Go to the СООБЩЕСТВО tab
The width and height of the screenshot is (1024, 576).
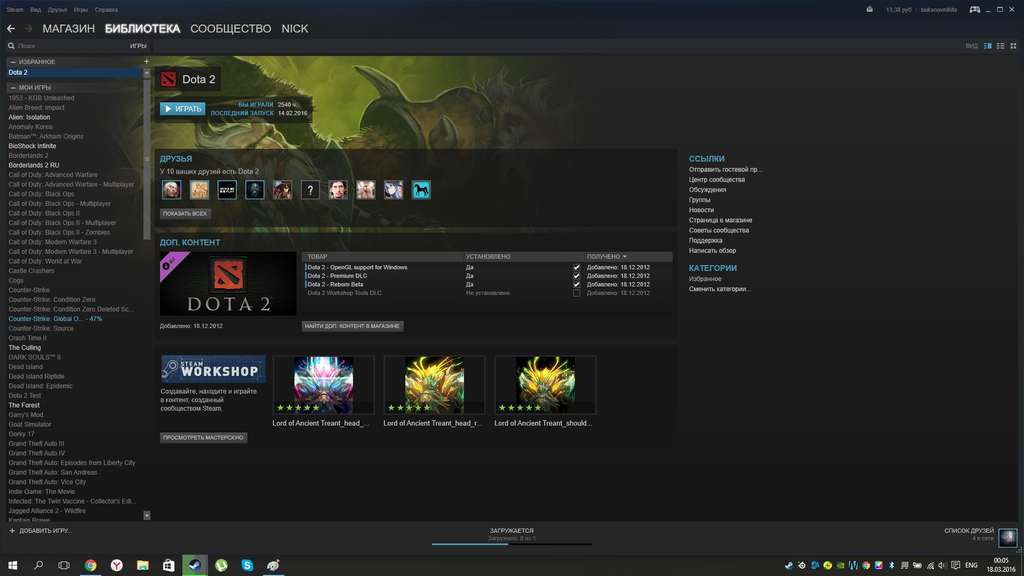[231, 29]
